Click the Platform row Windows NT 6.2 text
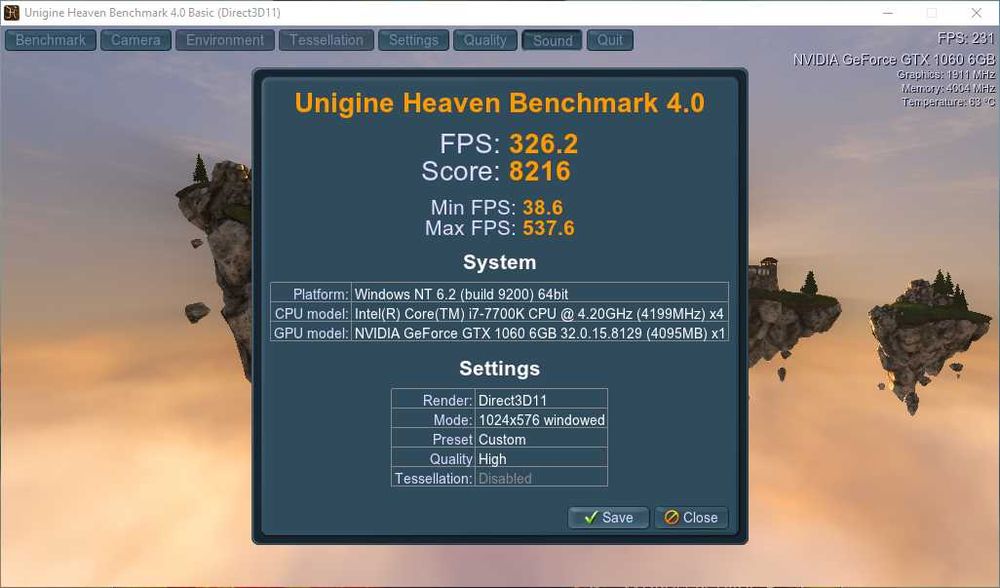Viewport: 1000px width, 588px height. 461,294
